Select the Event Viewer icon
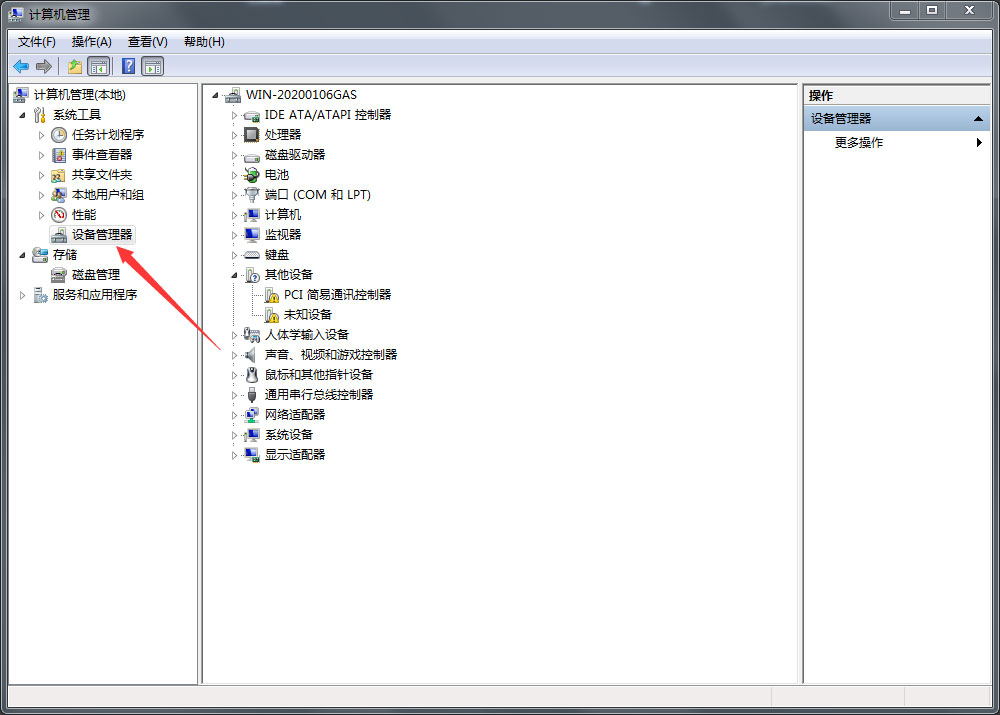This screenshot has height=715, width=1000. (x=59, y=155)
